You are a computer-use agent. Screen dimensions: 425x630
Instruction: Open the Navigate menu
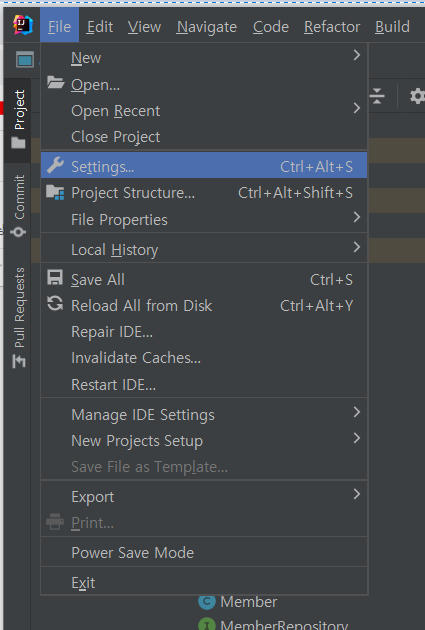pyautogui.click(x=207, y=27)
